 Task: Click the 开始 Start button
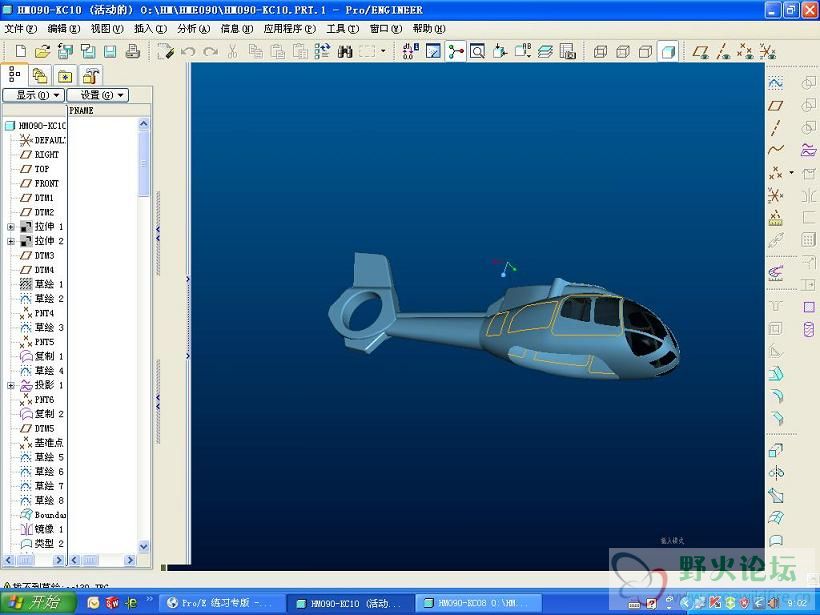tap(38, 602)
